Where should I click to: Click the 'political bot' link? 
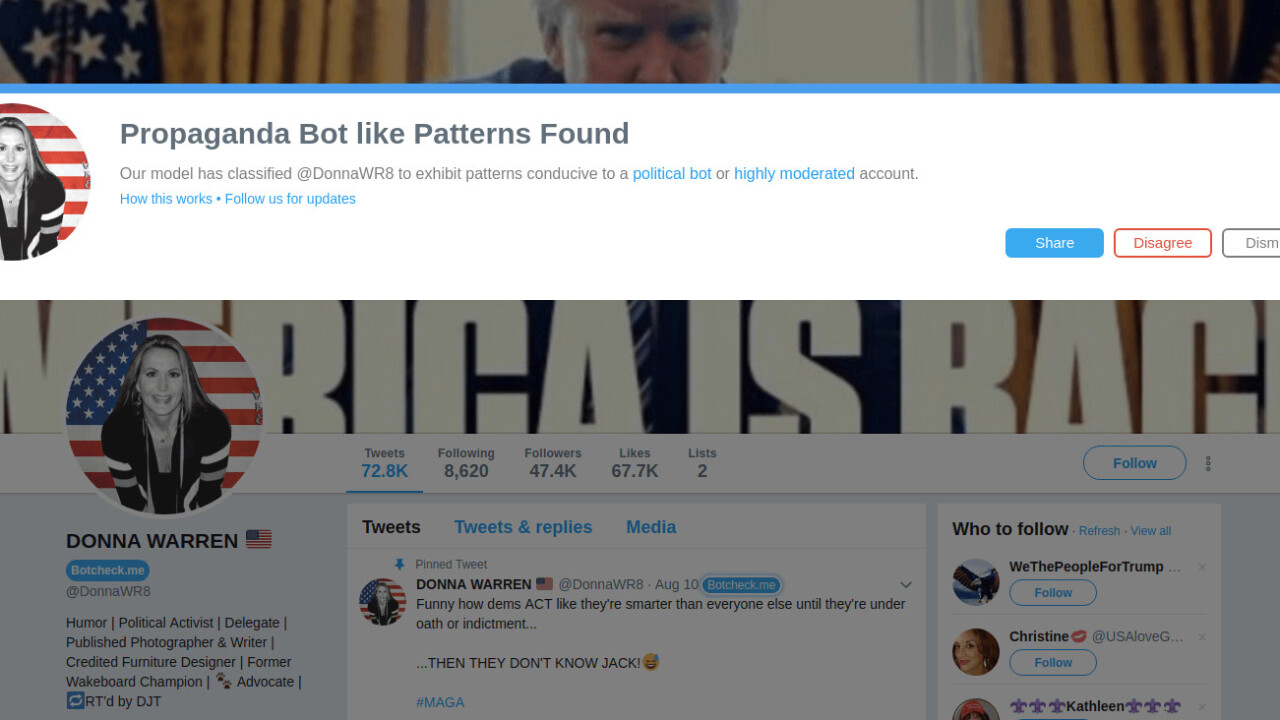click(672, 174)
